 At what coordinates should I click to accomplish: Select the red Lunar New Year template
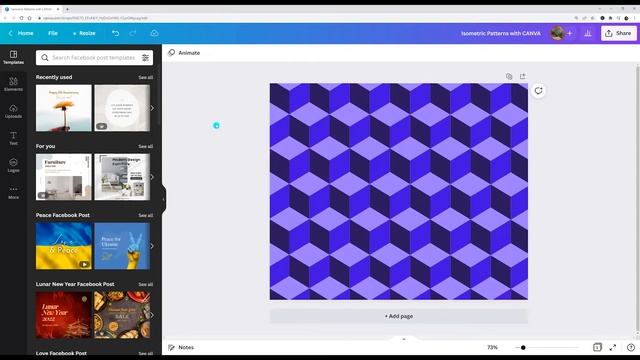(x=64, y=315)
